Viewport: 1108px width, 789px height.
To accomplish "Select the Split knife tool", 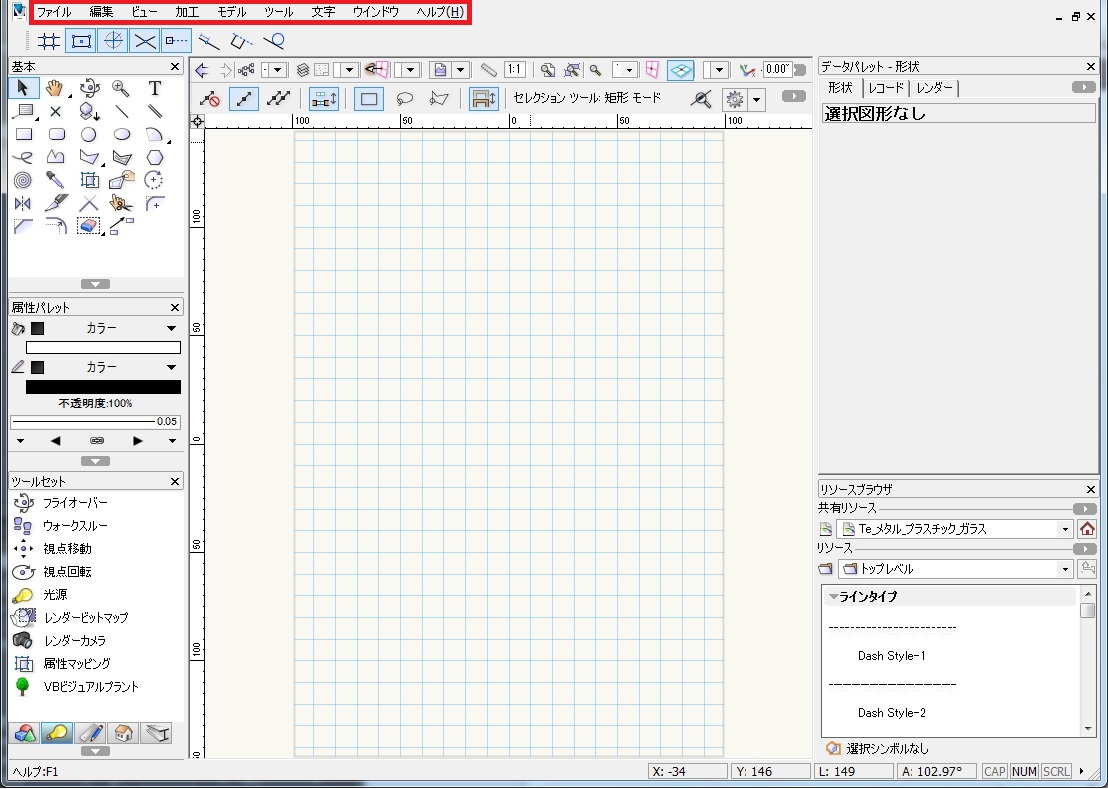I will click(x=56, y=203).
